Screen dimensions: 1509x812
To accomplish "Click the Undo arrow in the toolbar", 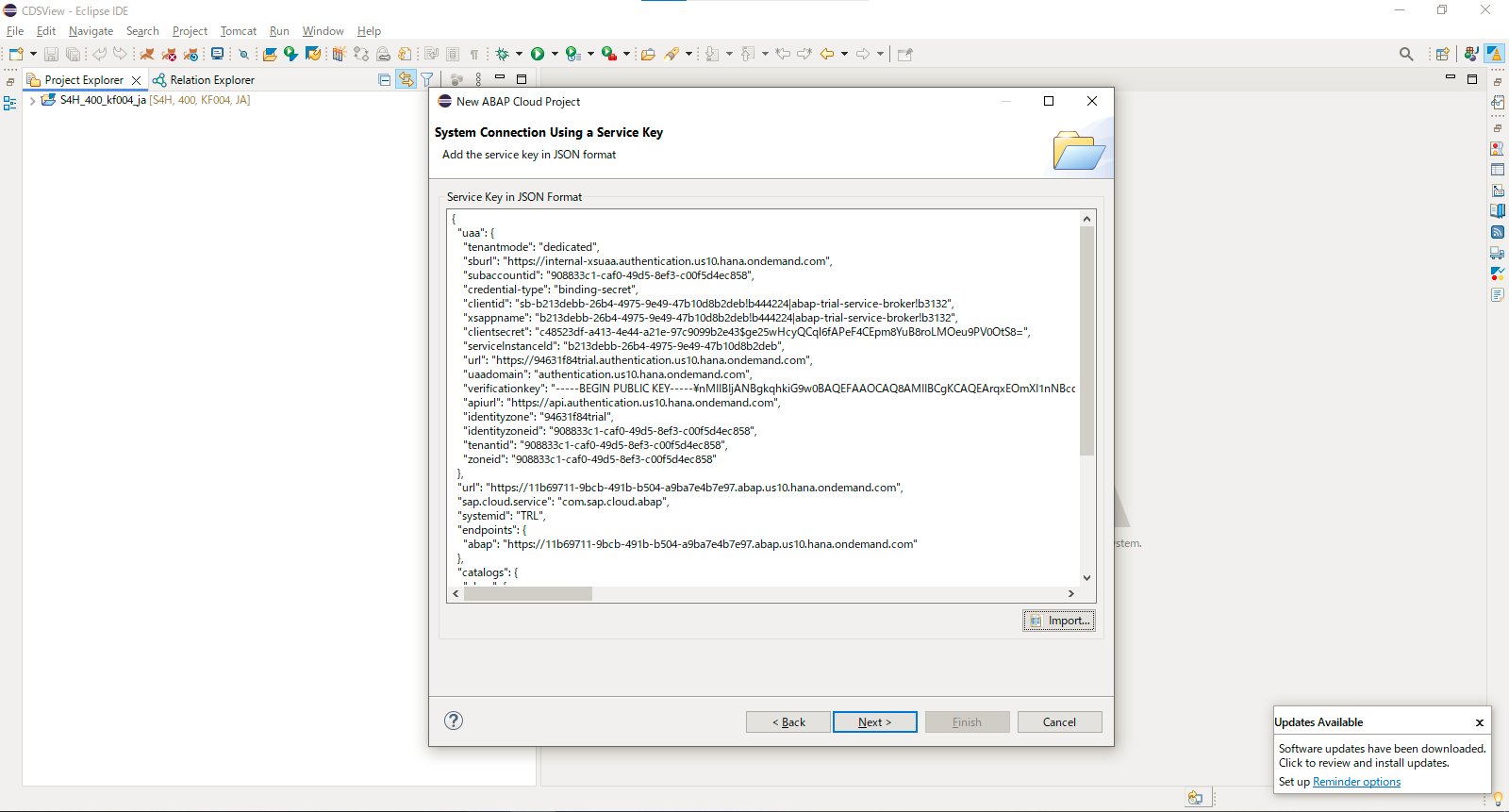I will click(x=99, y=54).
